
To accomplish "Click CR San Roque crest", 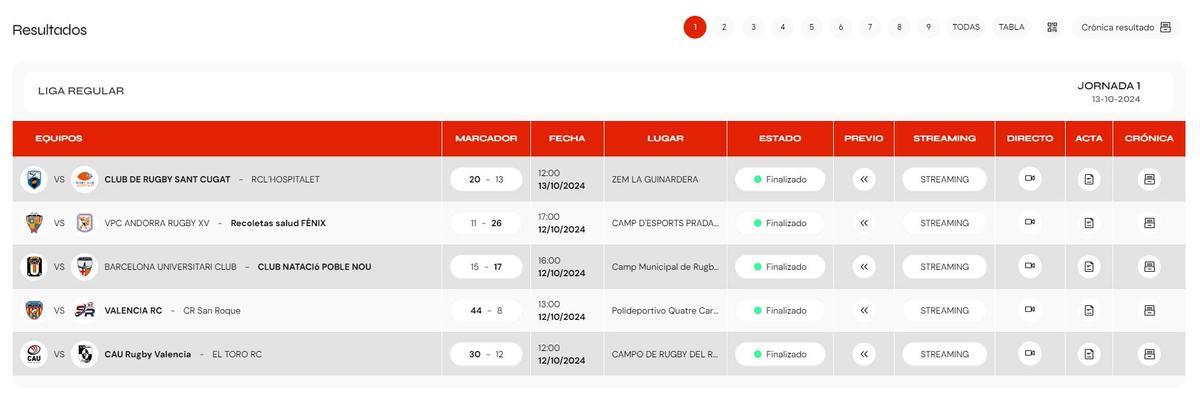I will point(85,310).
